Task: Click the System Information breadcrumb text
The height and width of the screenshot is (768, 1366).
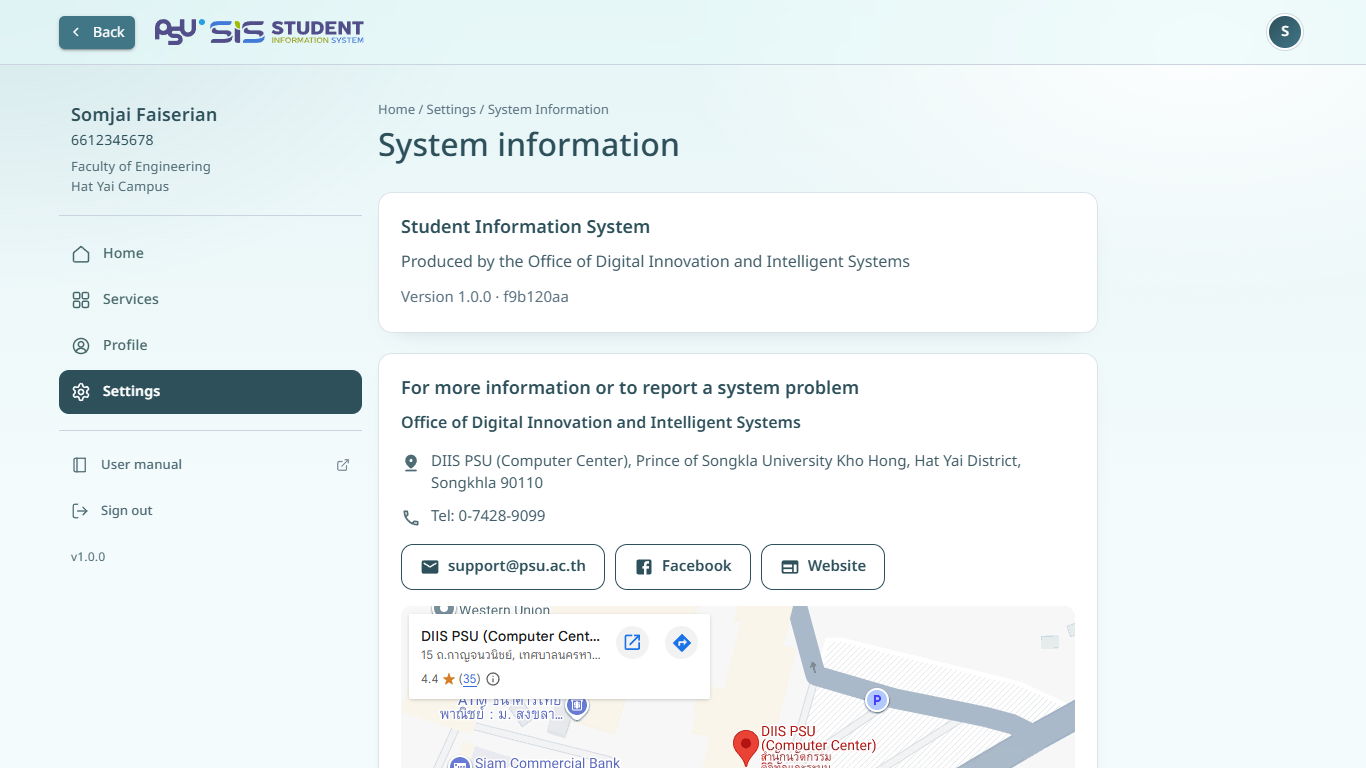Action: [548, 110]
